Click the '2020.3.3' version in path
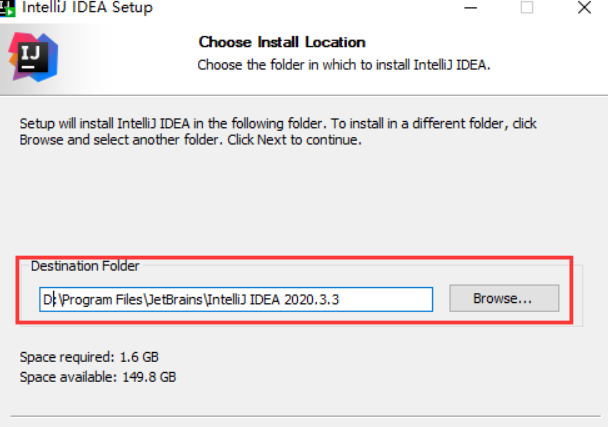The image size is (608, 427). pyautogui.click(x=311, y=300)
